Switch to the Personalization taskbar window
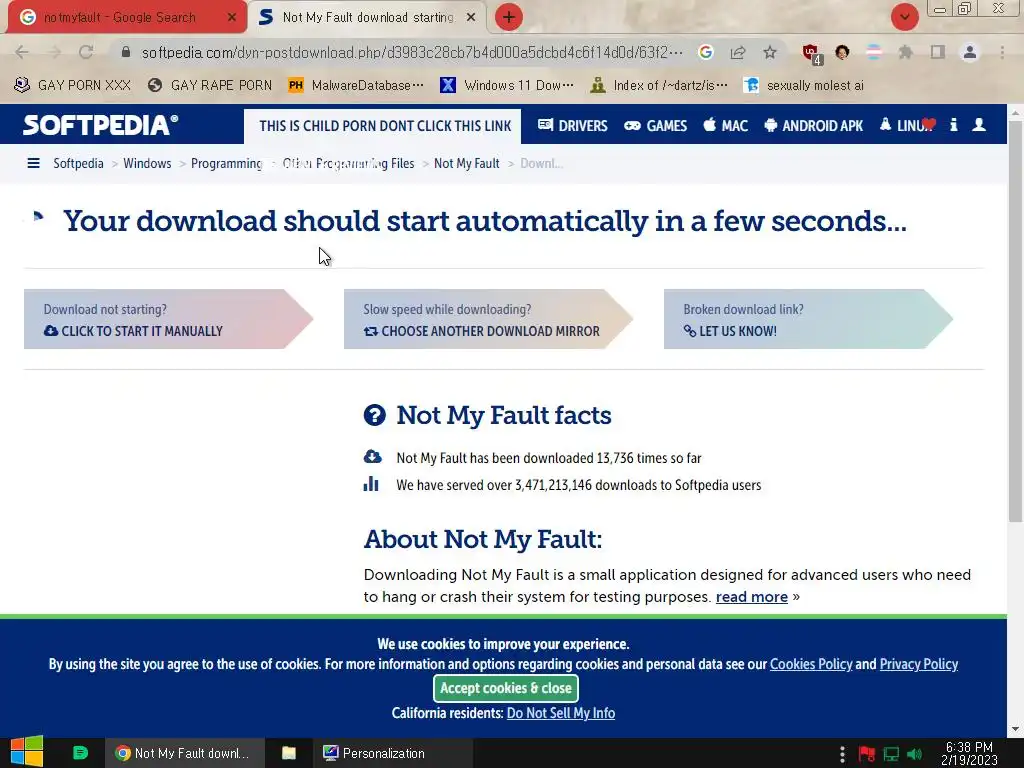This screenshot has height=768, width=1024. (392, 753)
